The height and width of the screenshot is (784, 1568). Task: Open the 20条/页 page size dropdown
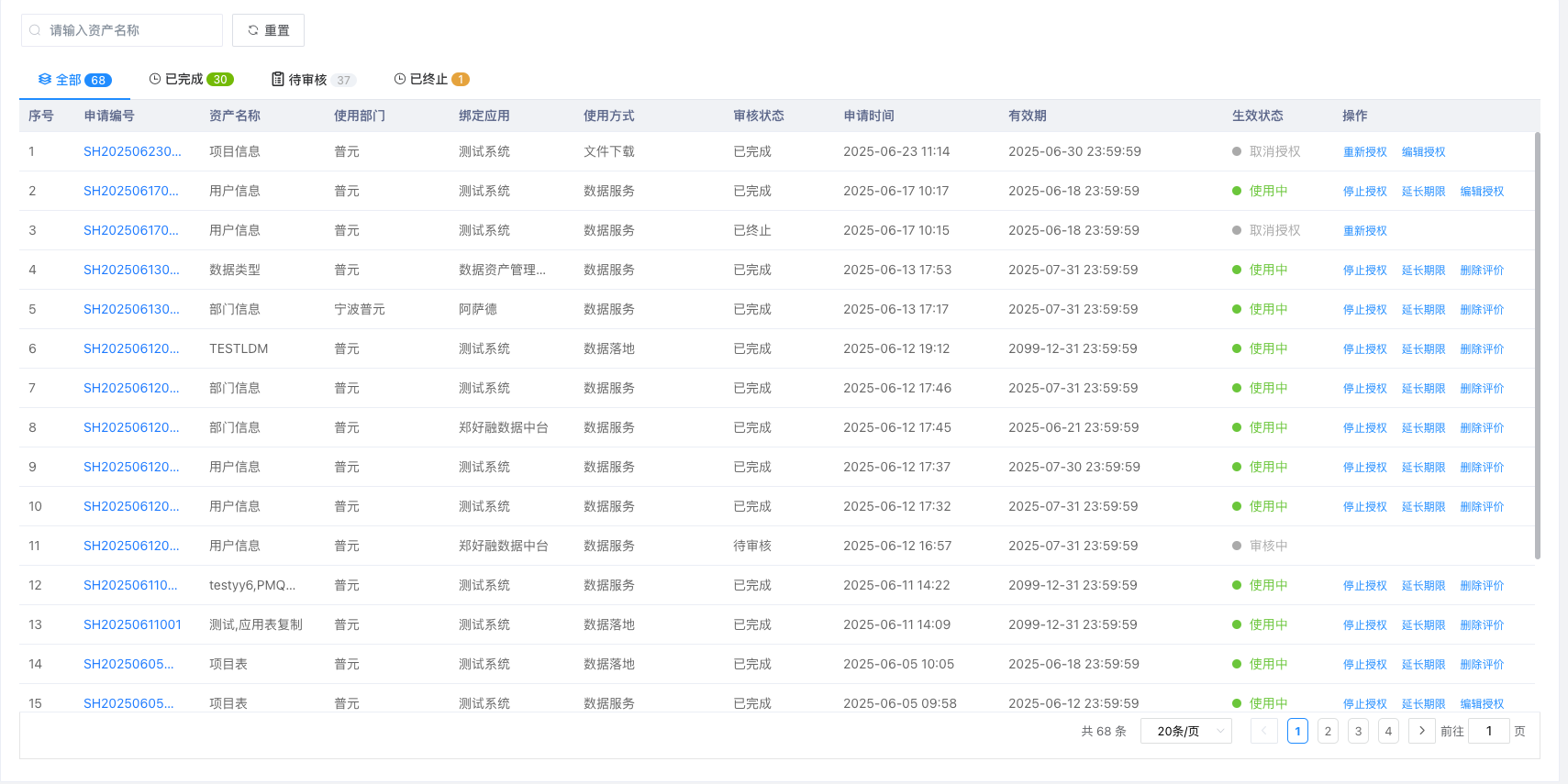pos(1185,731)
